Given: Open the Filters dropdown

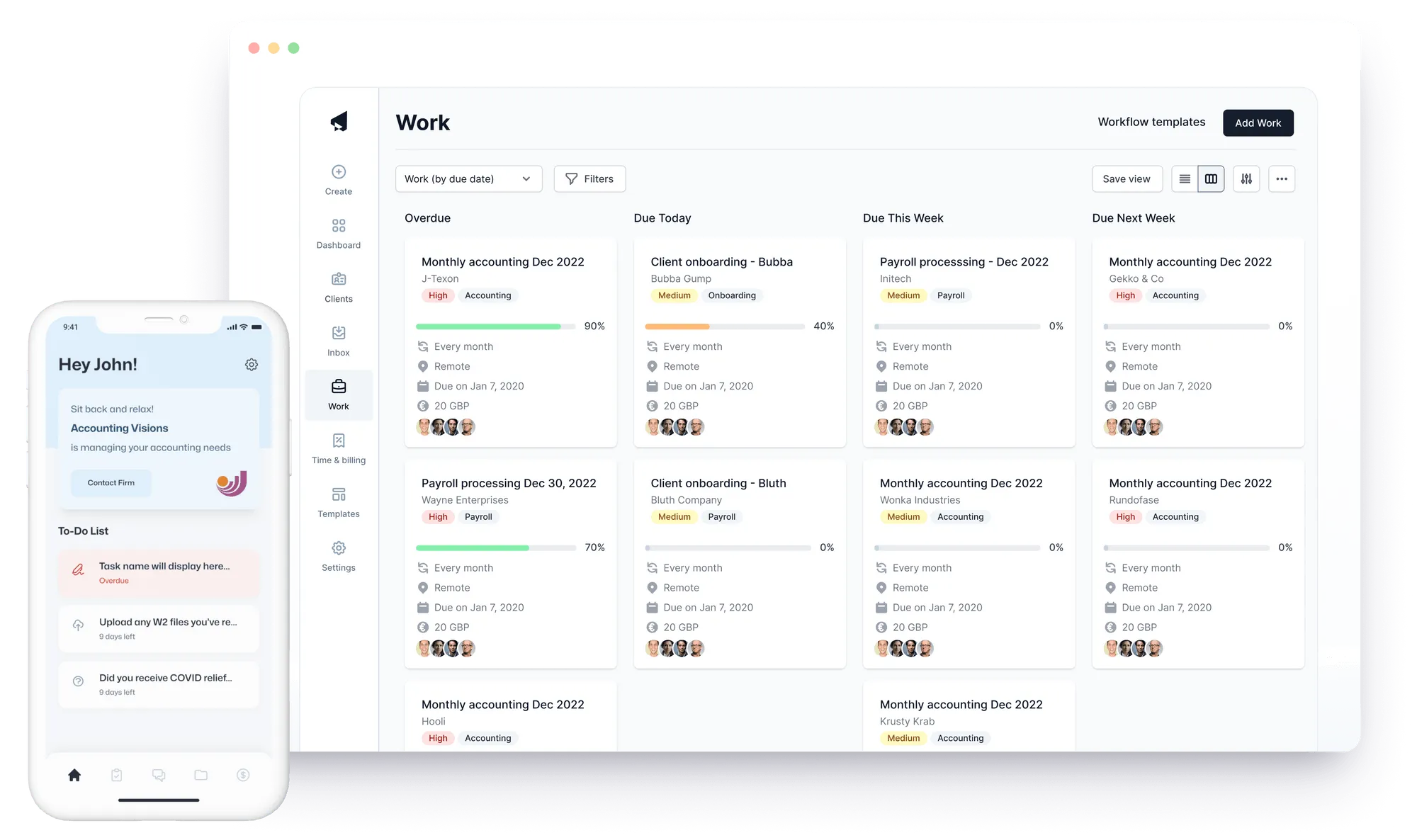Looking at the screenshot, I should pos(589,178).
